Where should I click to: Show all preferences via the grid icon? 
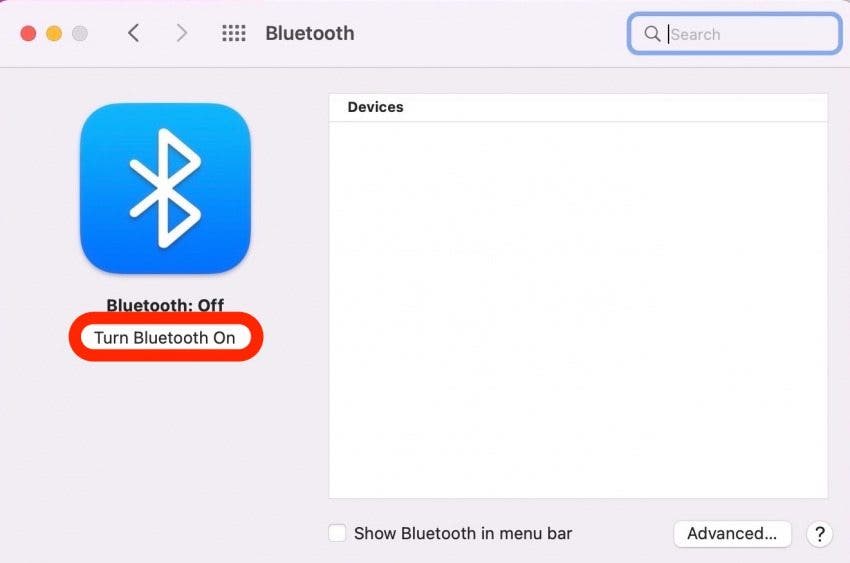[234, 33]
